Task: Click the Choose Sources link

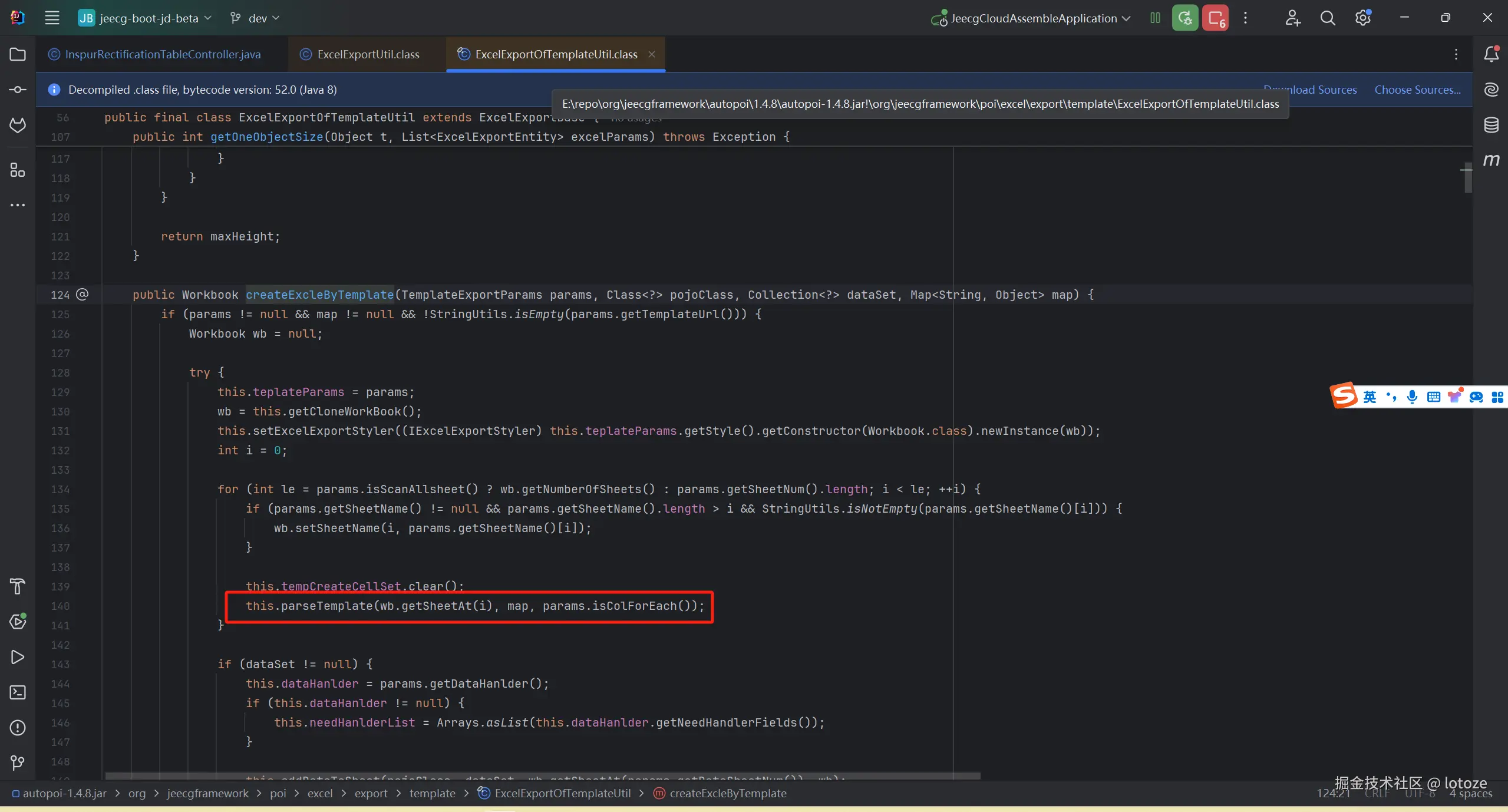Action: (x=1417, y=90)
